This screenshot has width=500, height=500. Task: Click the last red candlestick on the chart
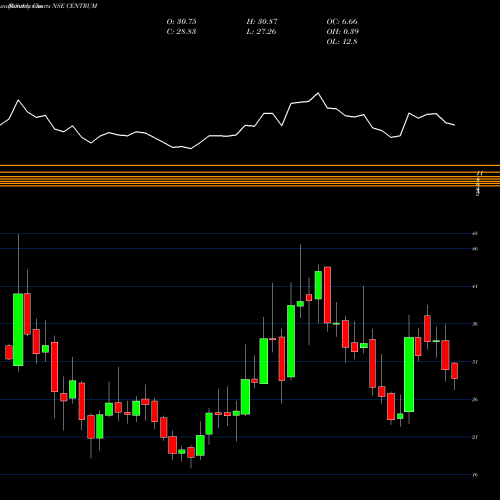[x=455, y=371]
